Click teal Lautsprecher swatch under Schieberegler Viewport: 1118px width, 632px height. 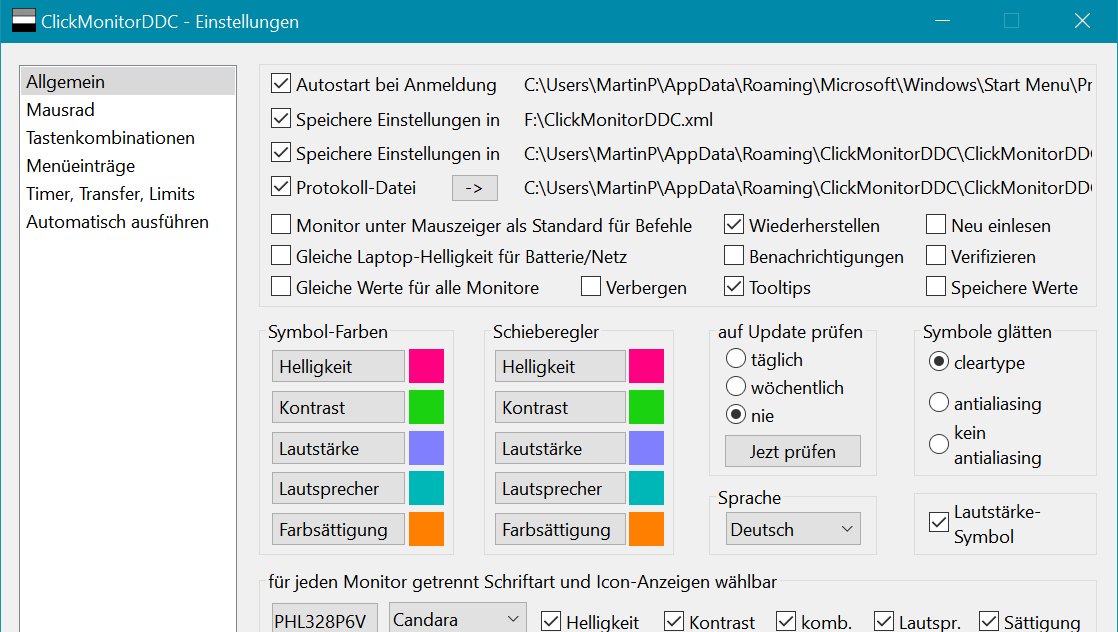[646, 488]
